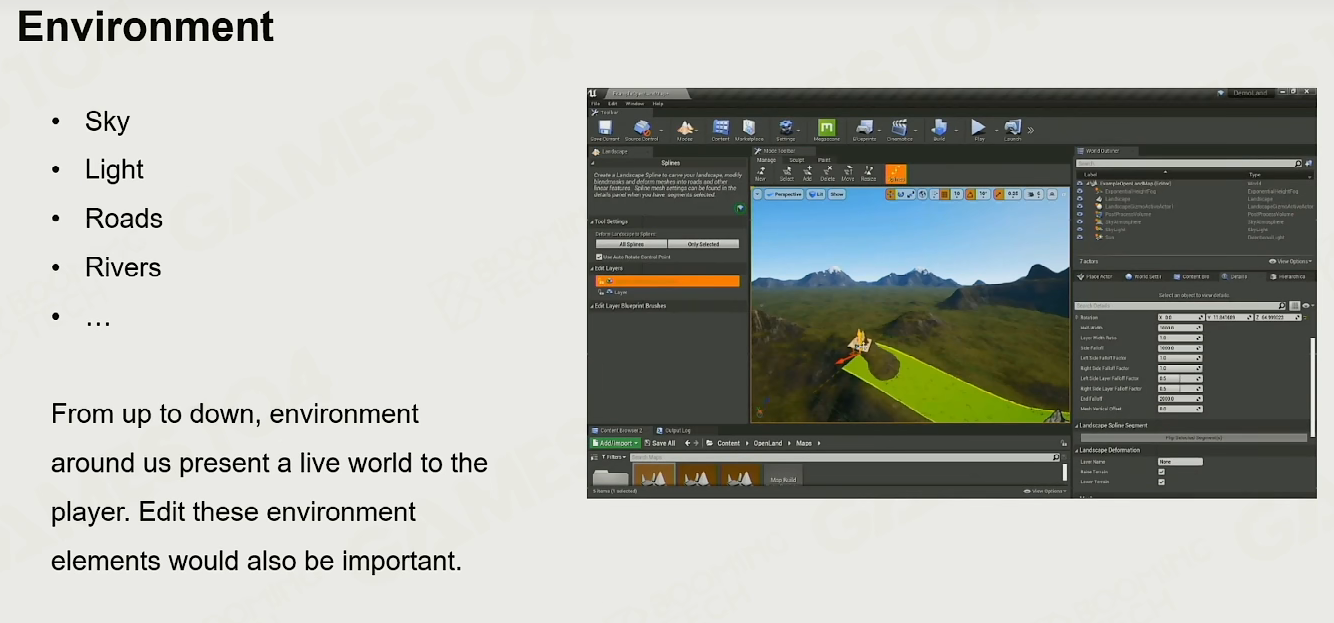Click the world coordinate system globe icon
Viewport: 1334px width, 623px height.
pyautogui.click(x=924, y=194)
